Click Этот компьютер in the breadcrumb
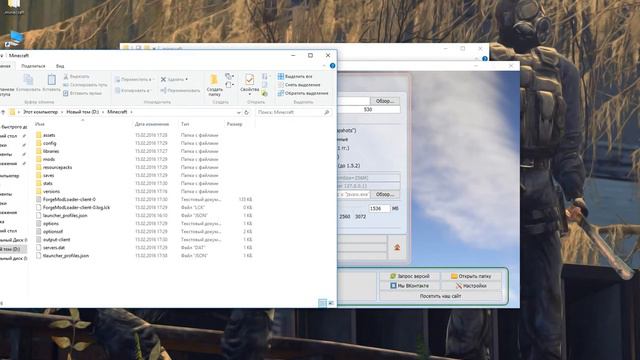640x360 pixels. 40,112
